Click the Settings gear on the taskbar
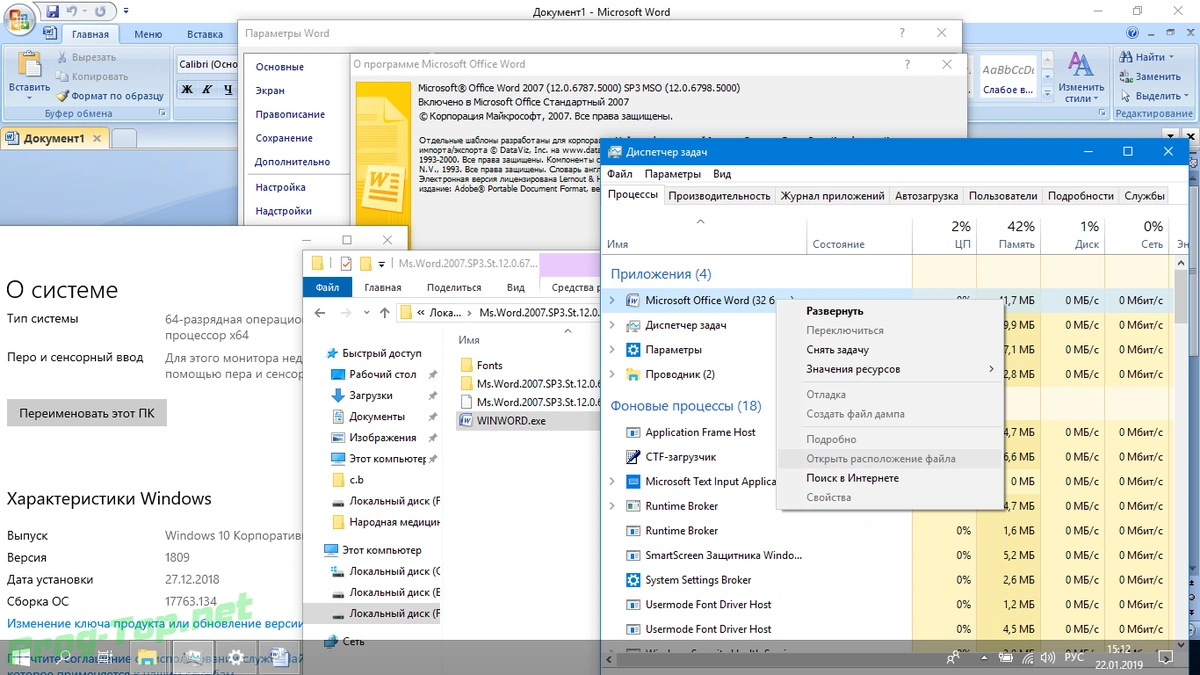Viewport: 1200px width, 675px height. 236,657
